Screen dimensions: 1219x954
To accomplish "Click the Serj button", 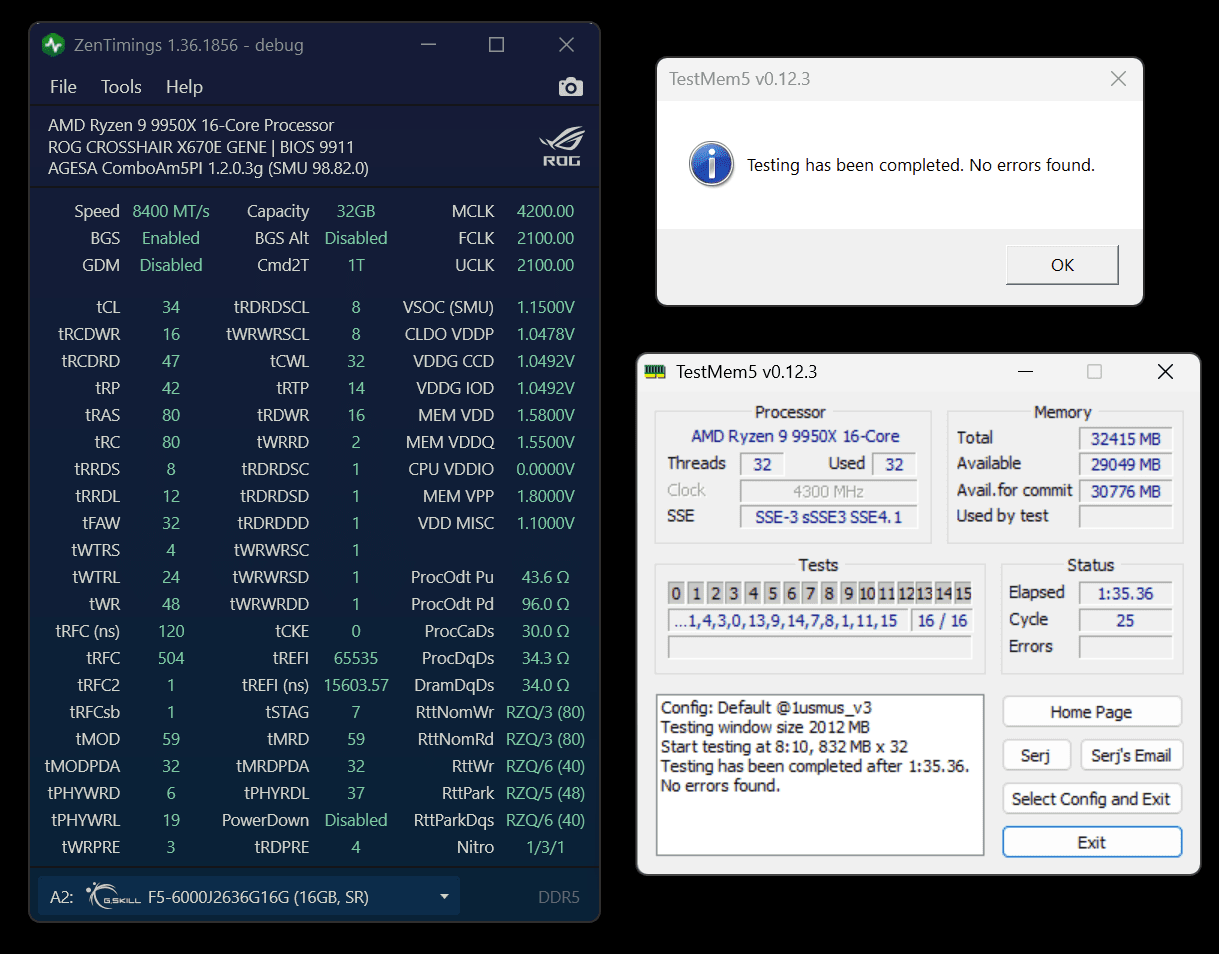I will [1036, 755].
